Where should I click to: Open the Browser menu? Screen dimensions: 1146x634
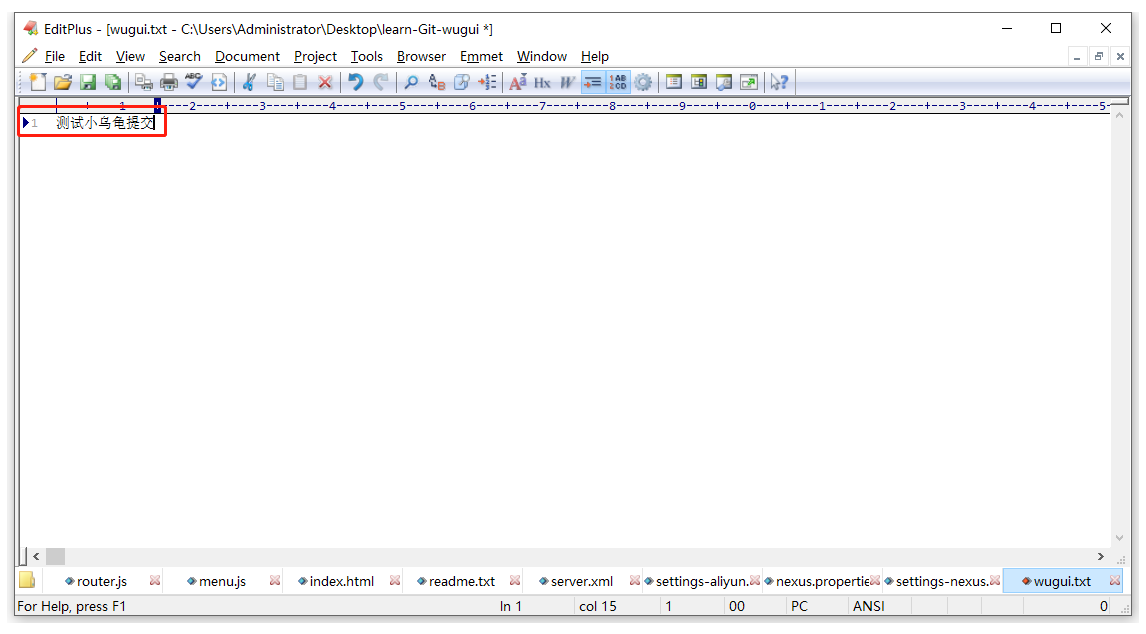click(421, 56)
